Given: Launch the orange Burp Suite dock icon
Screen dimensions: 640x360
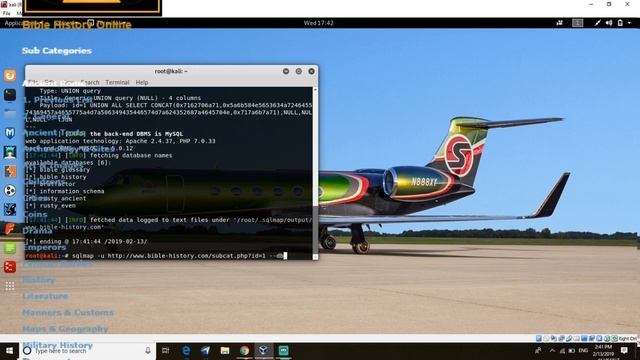Looking at the screenshot, I should (x=10, y=171).
